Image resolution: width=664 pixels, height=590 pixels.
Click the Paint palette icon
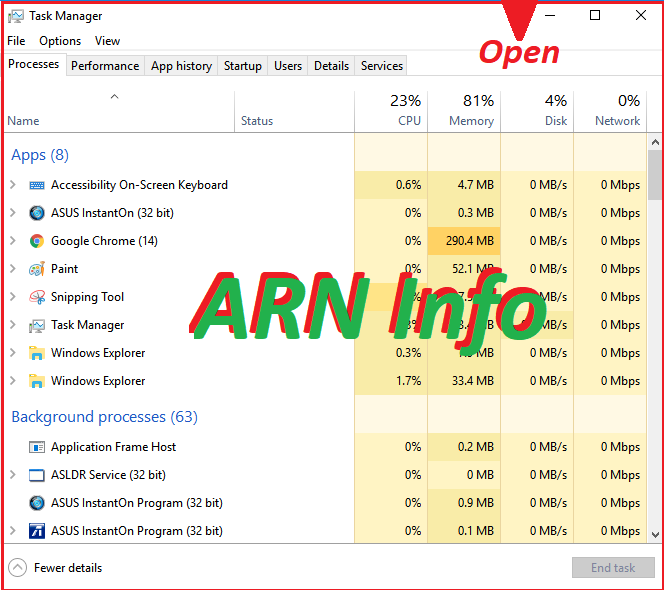click(x=37, y=269)
